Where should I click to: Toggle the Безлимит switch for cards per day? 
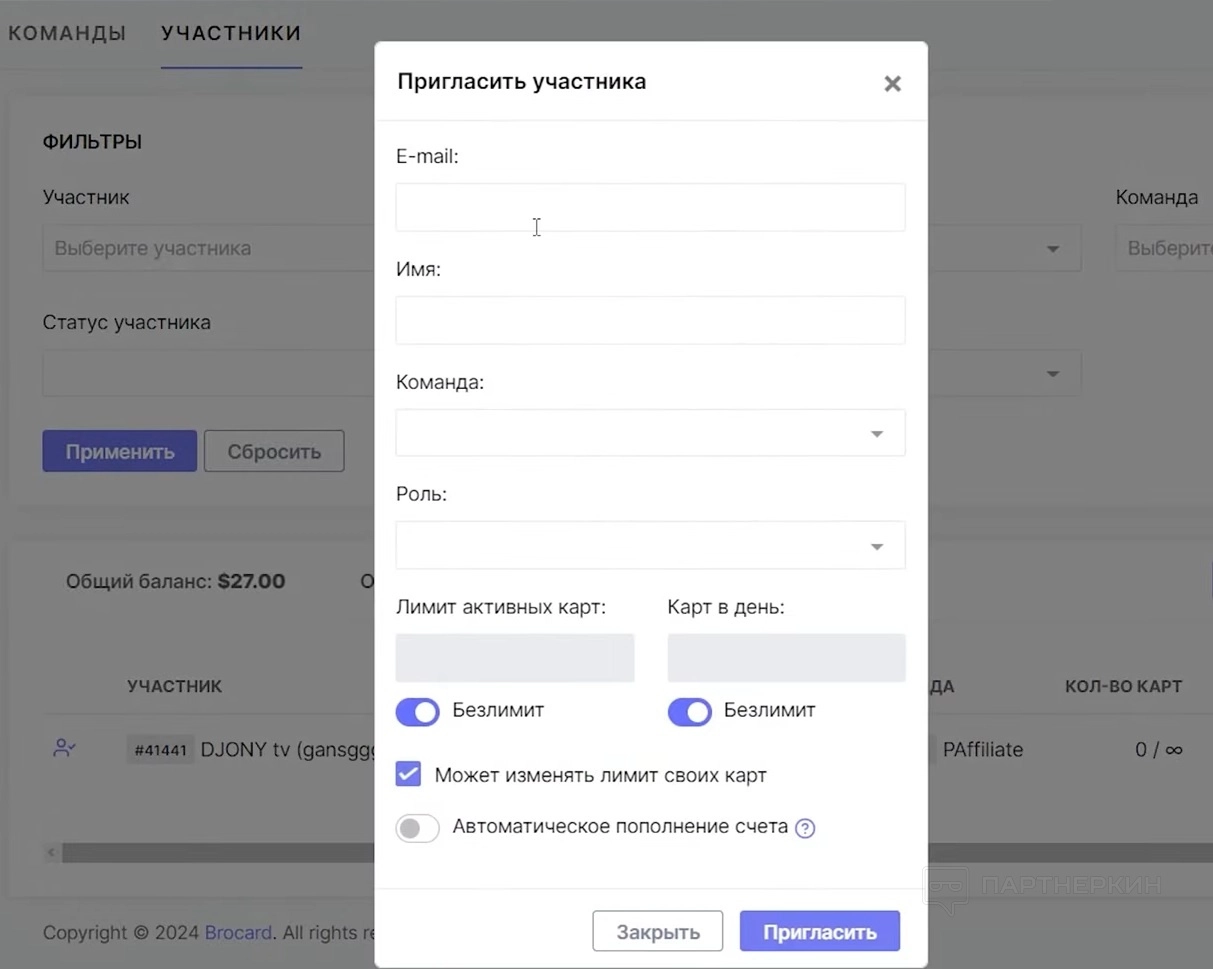[x=690, y=712]
